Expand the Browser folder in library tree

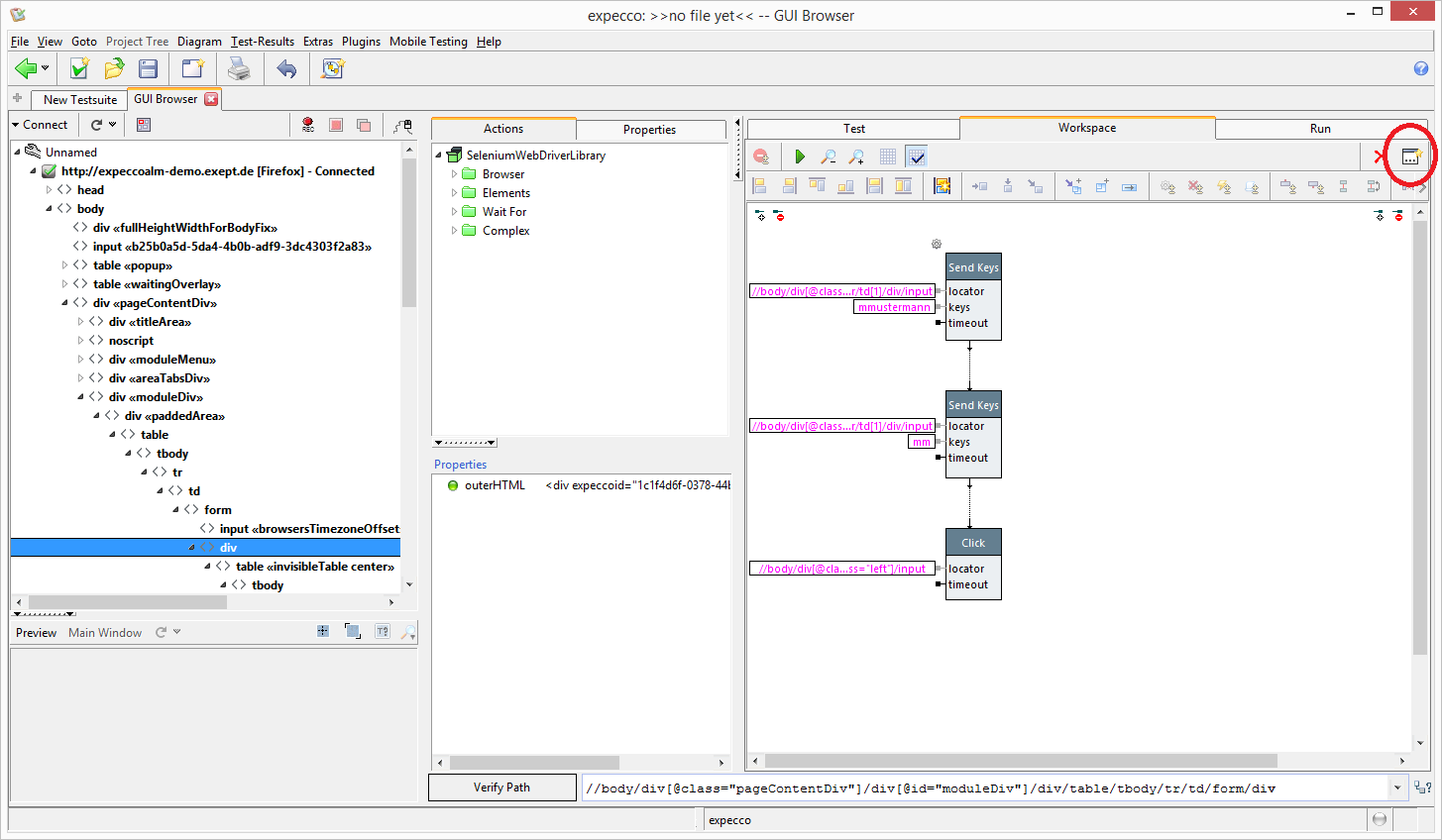[x=455, y=174]
